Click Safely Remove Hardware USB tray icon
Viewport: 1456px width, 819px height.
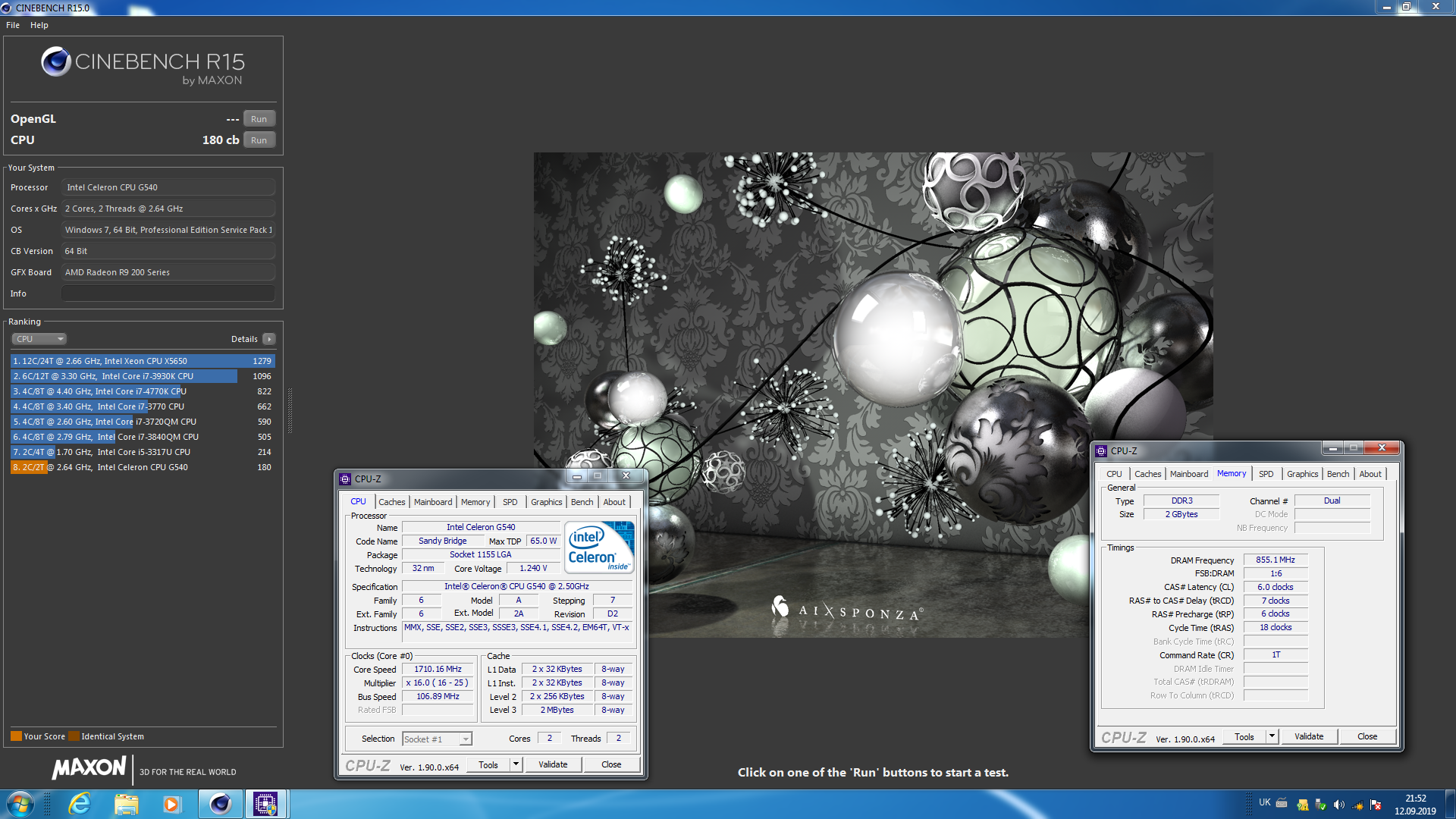click(1320, 805)
